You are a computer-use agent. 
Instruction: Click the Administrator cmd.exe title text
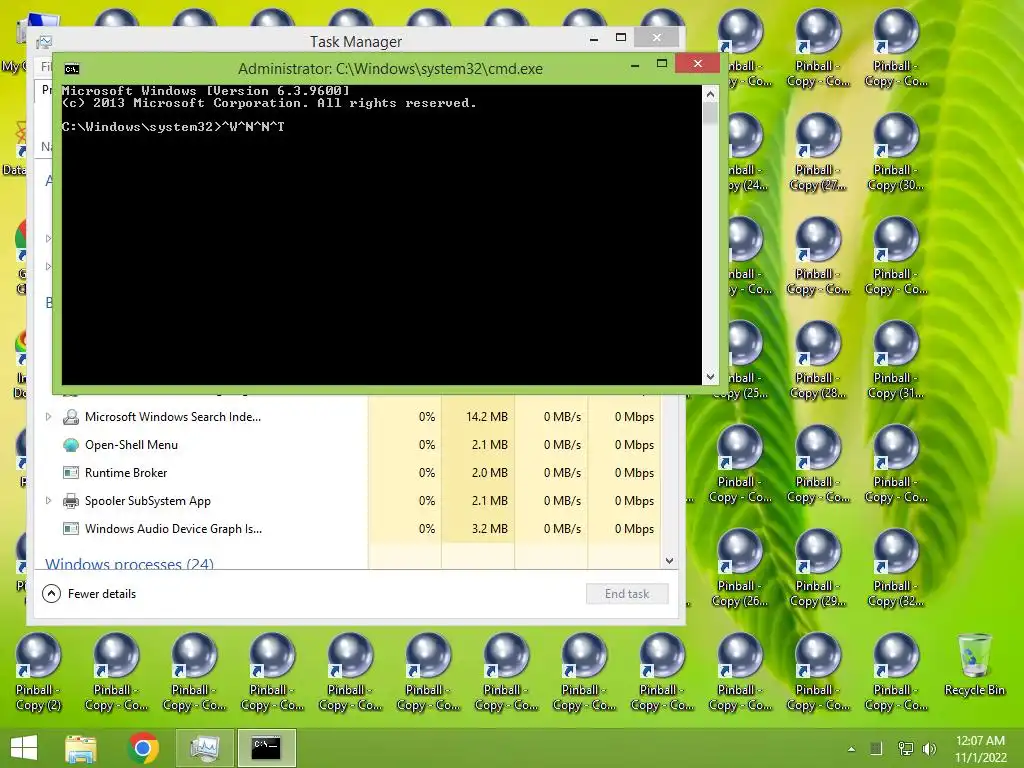tap(390, 69)
